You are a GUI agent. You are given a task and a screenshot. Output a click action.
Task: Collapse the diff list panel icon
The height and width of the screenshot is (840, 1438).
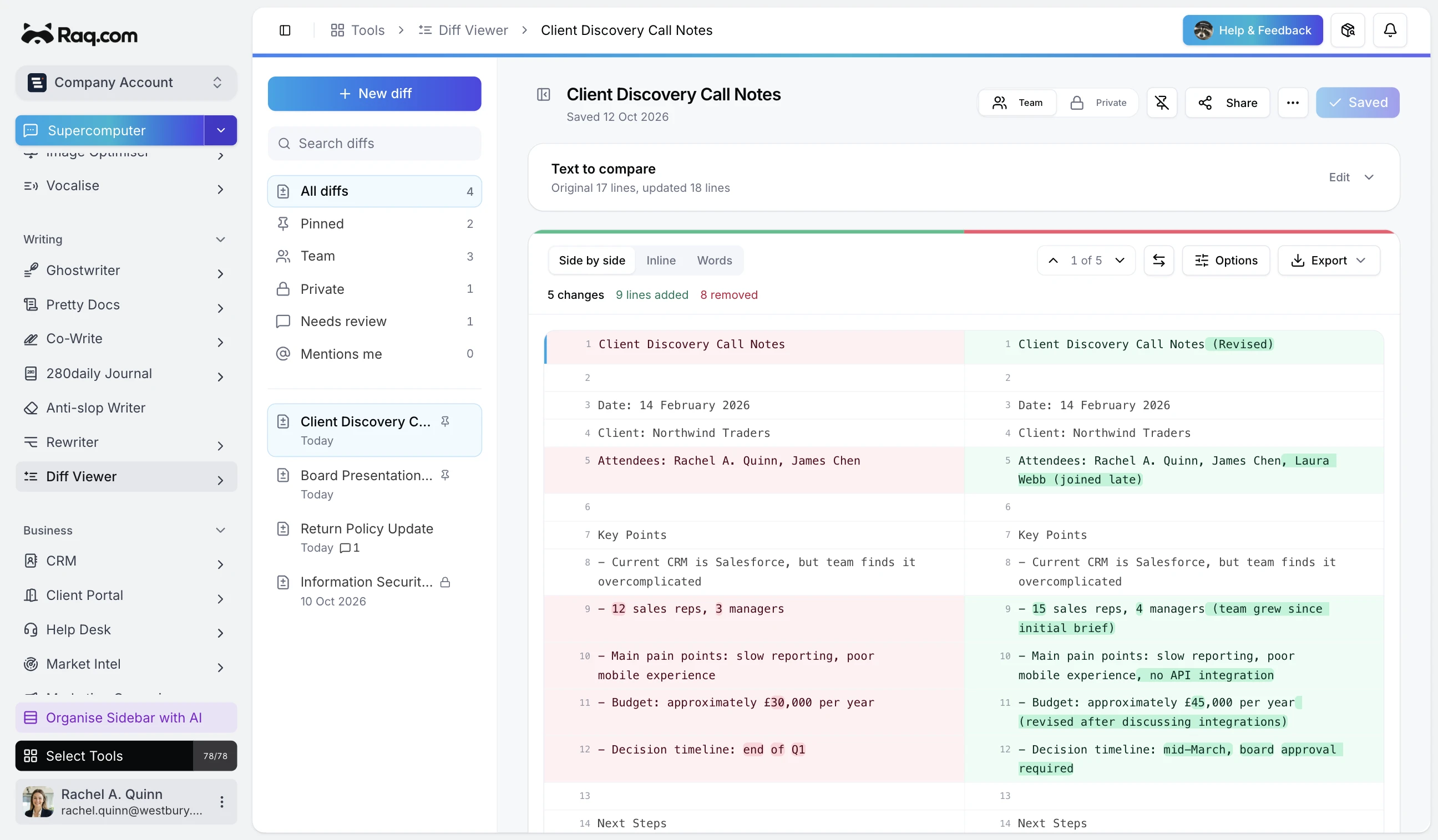click(x=543, y=95)
